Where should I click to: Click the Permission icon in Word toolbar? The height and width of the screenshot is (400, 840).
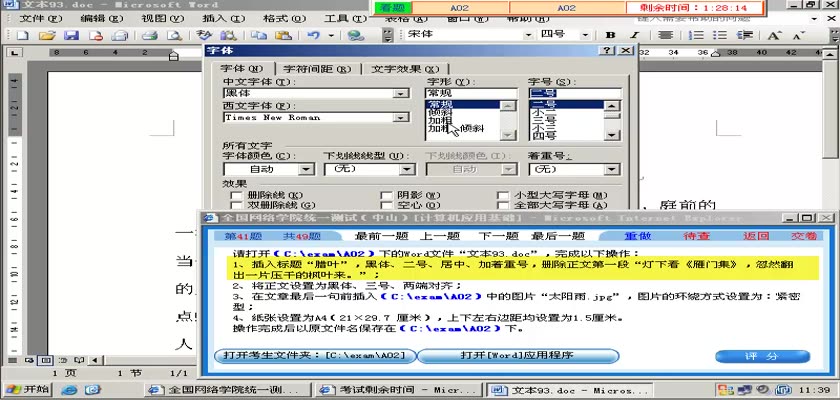pos(96,35)
